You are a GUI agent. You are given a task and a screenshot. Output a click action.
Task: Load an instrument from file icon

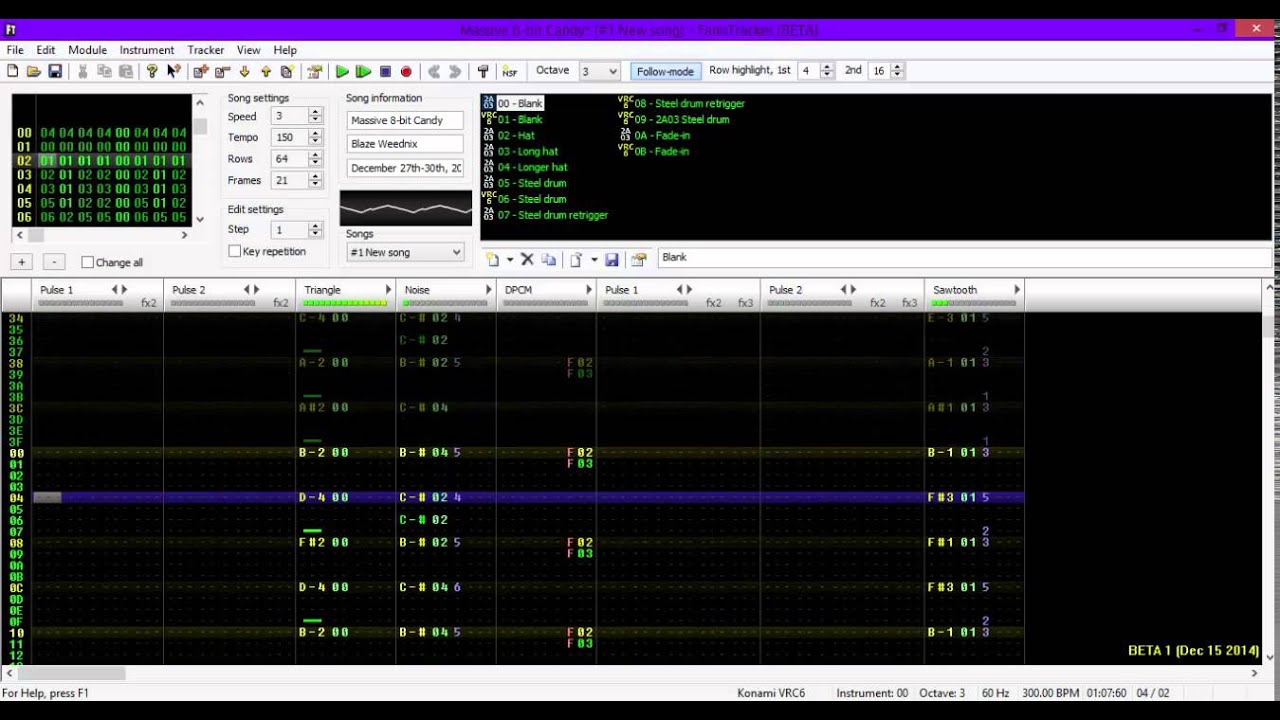pos(576,259)
